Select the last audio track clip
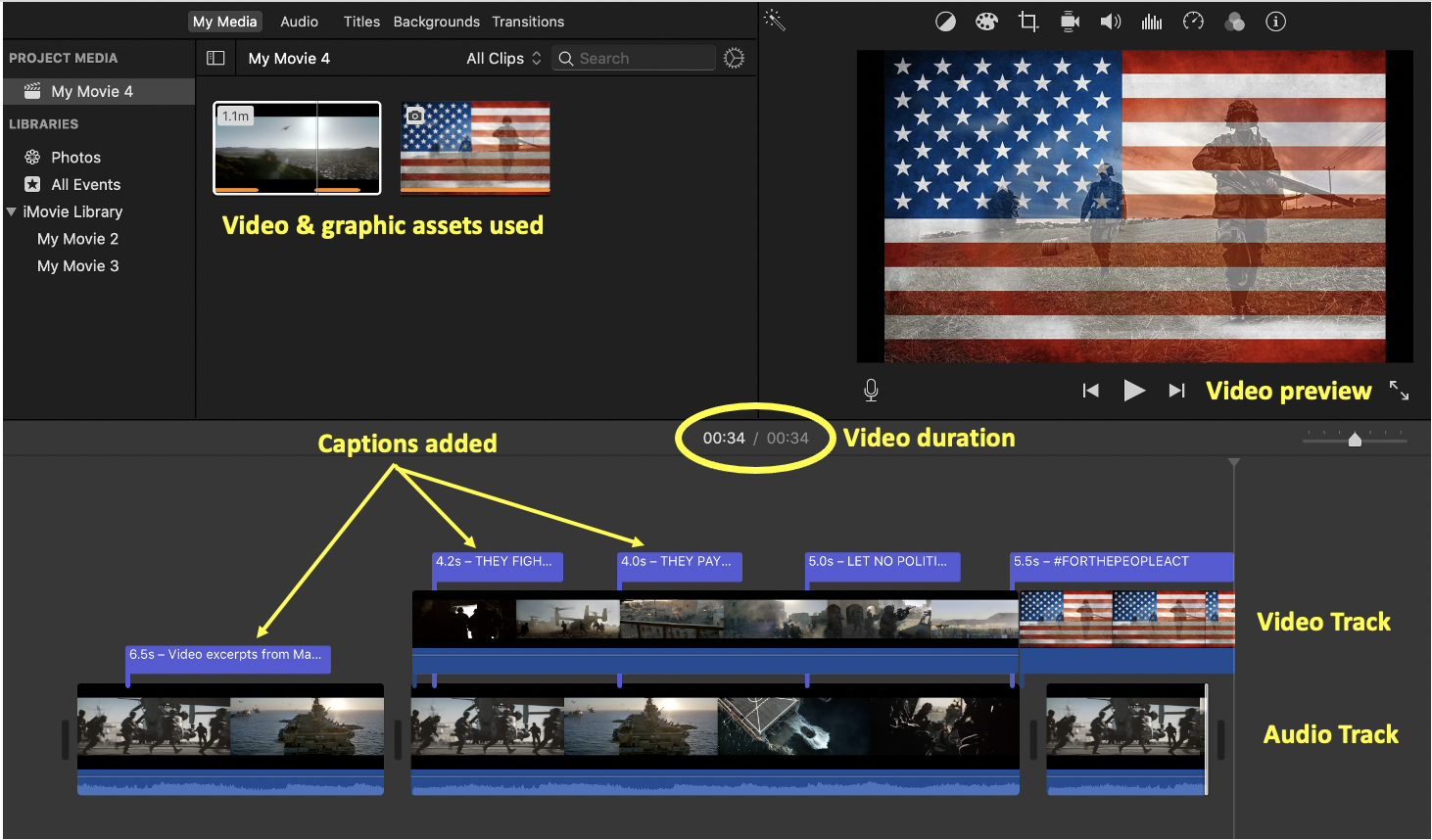The image size is (1432, 840). (x=1126, y=739)
